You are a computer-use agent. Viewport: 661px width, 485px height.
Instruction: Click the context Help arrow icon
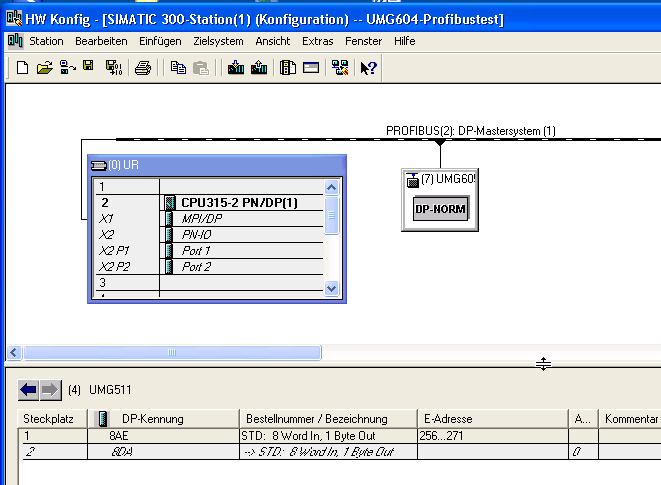(x=368, y=68)
